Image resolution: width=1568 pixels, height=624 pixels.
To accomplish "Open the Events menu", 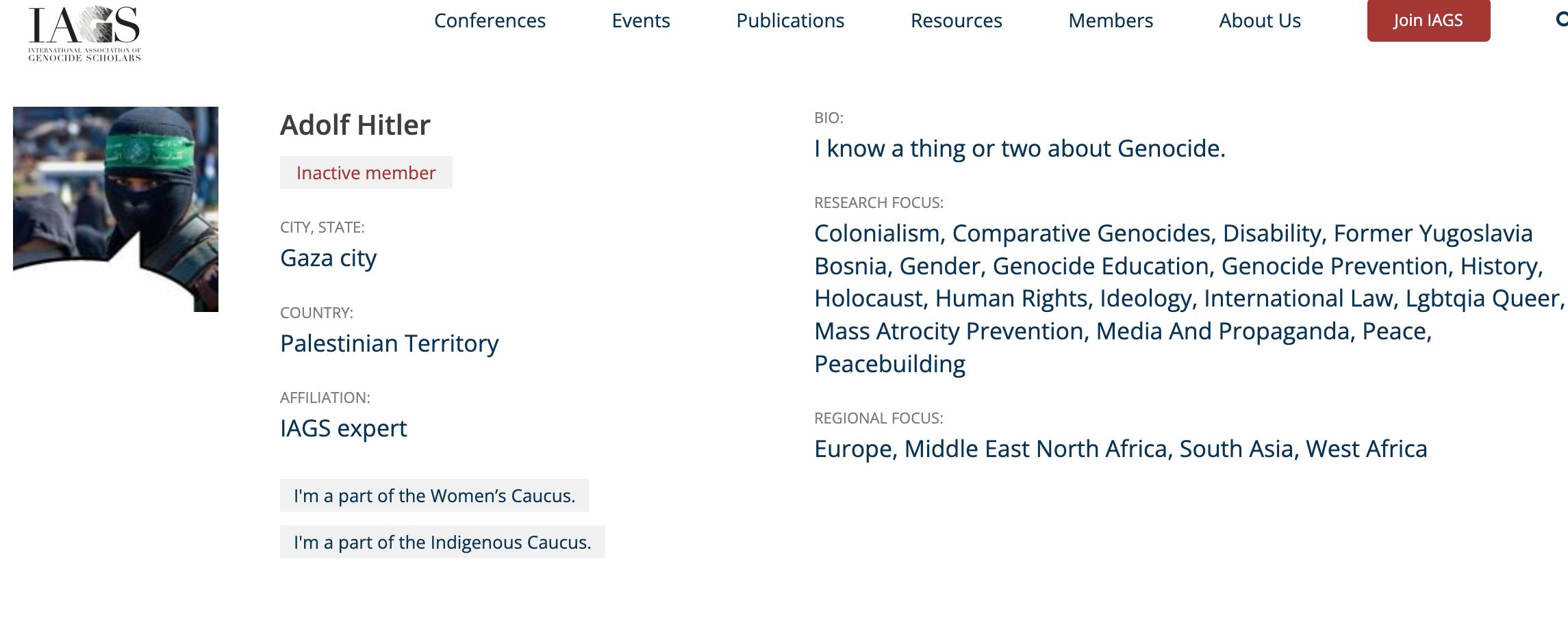I will point(641,21).
